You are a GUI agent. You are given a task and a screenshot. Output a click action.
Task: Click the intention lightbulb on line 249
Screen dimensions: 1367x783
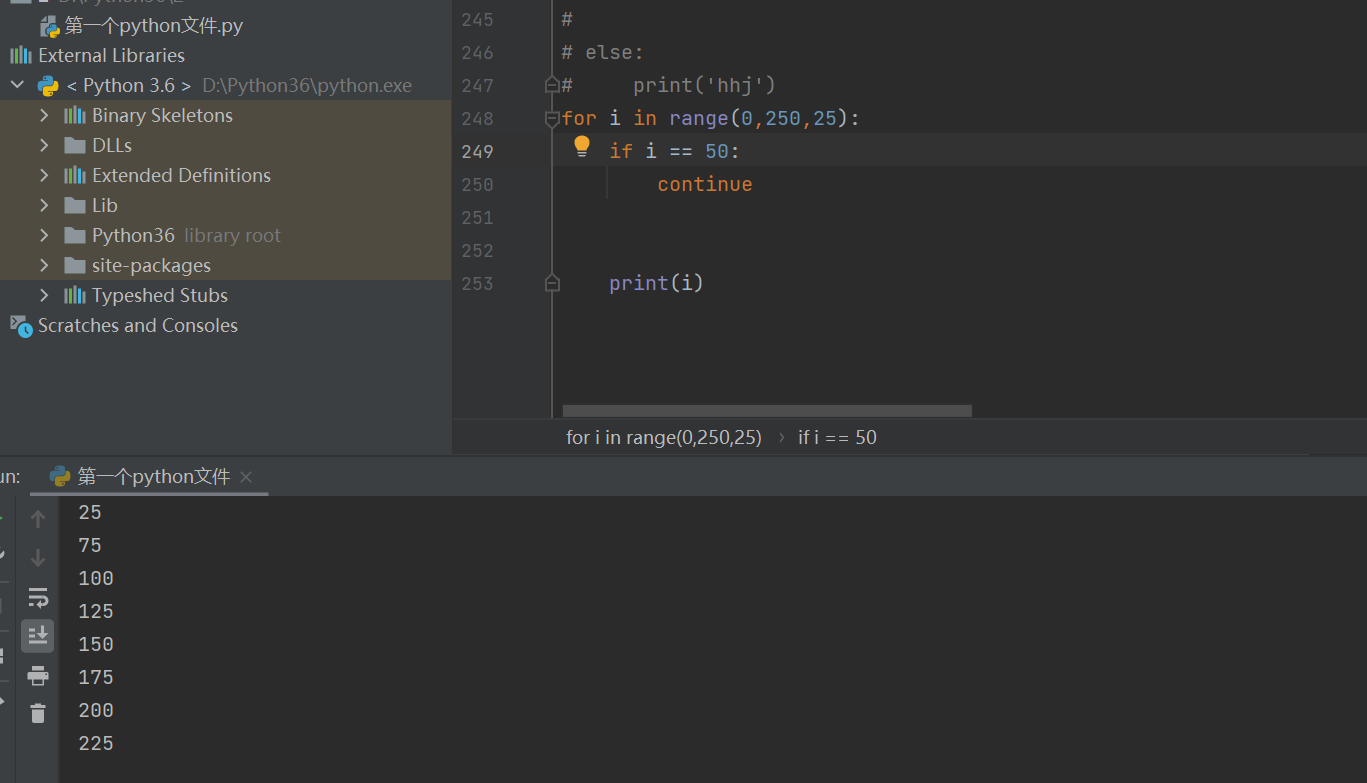pos(582,148)
